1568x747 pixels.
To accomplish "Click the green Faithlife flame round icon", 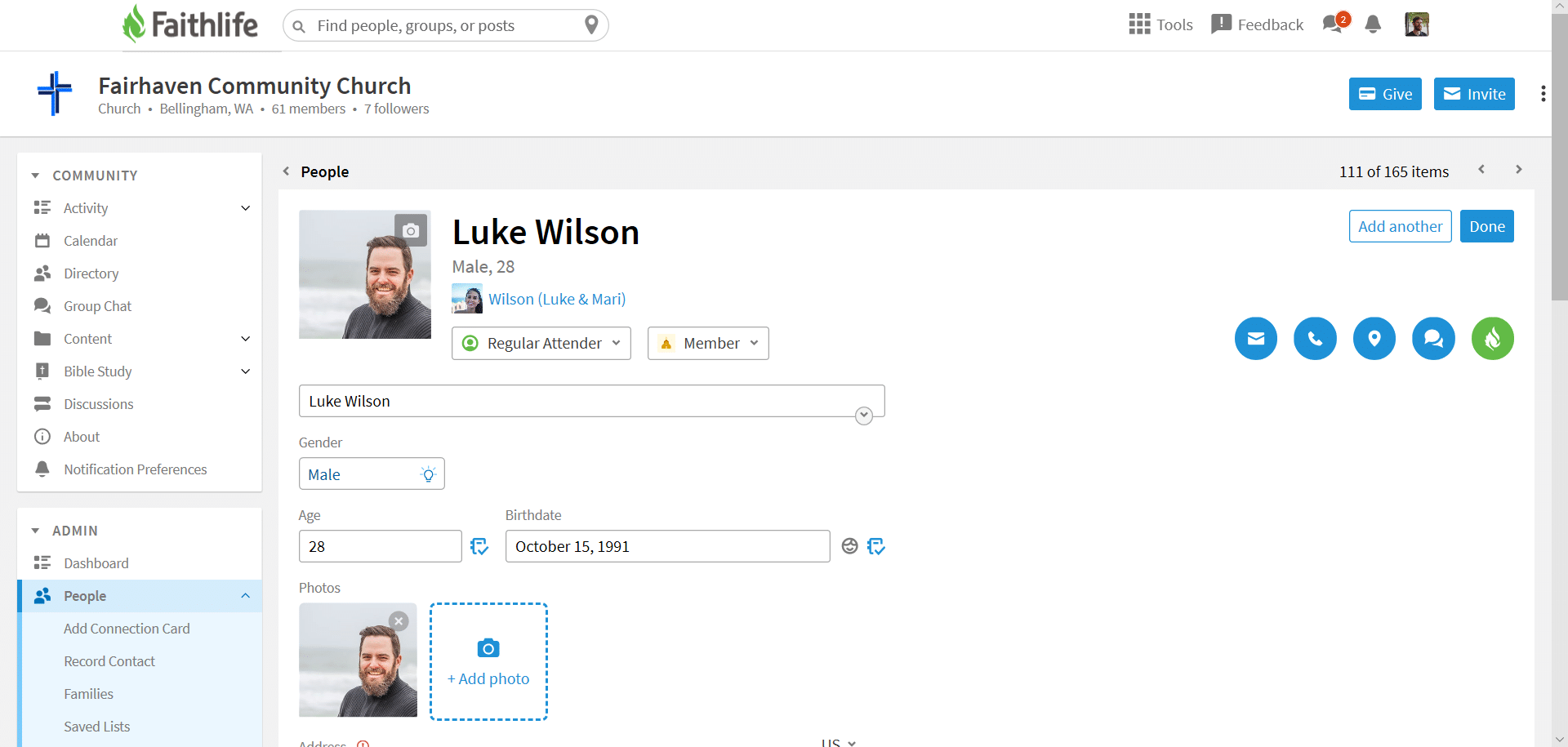I will [1493, 338].
